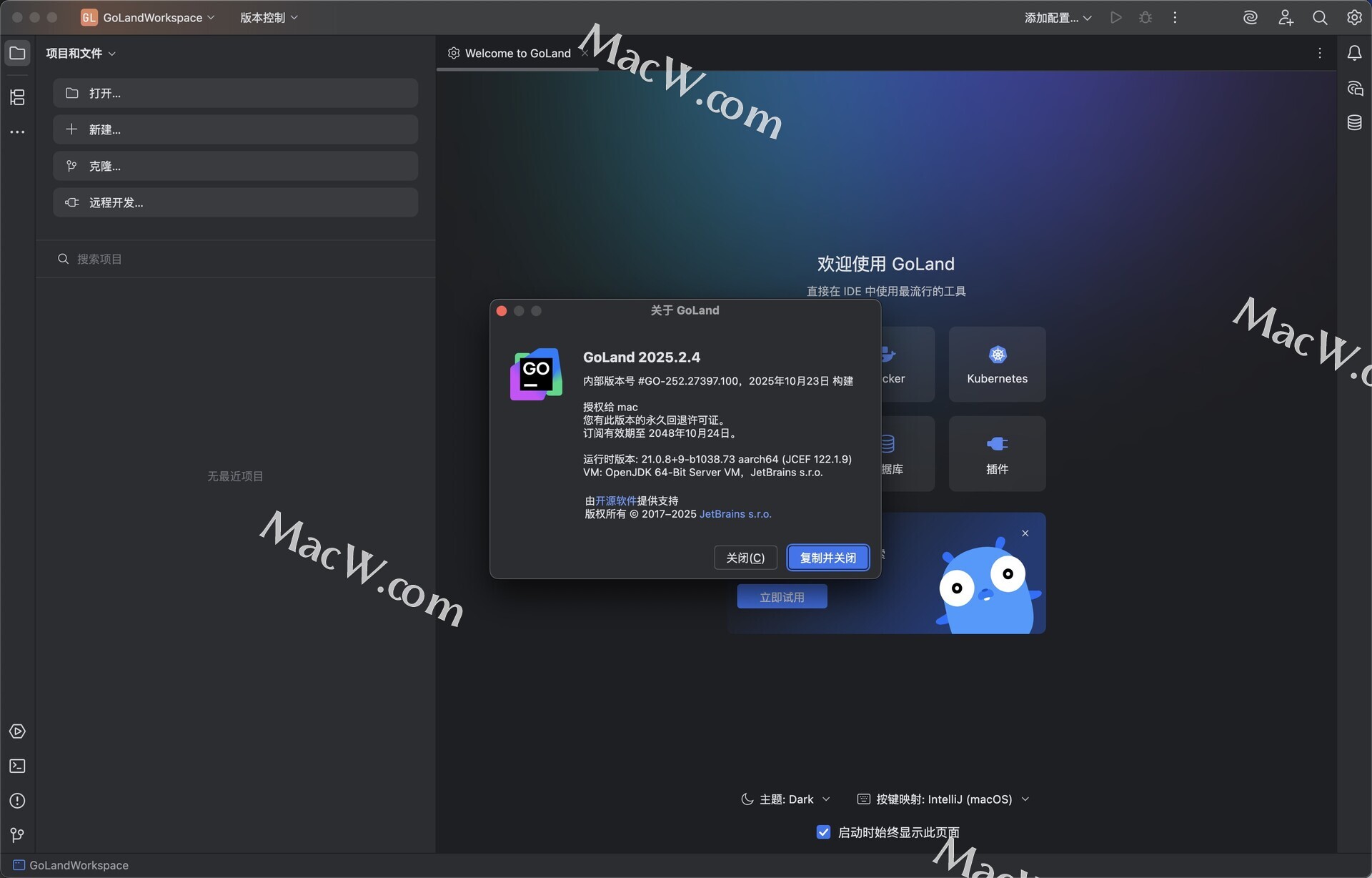Select the Welcome to GoLand tab
This screenshot has height=878, width=1372.
click(517, 54)
